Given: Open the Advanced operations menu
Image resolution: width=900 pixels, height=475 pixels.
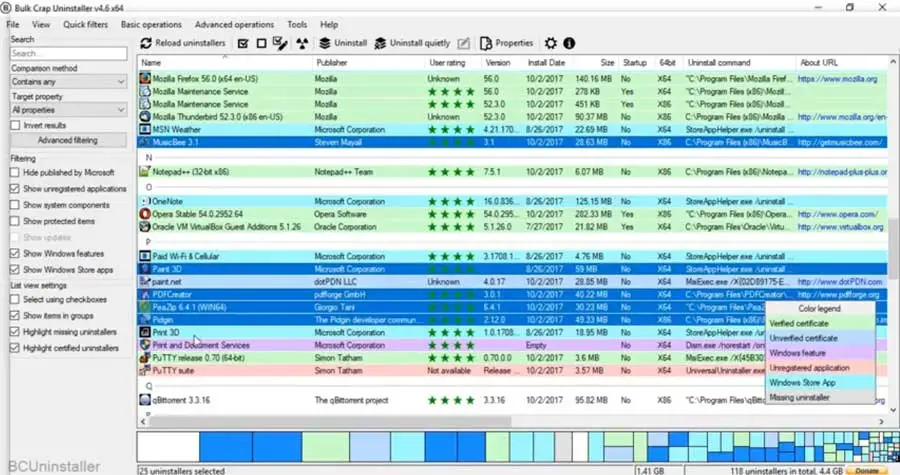Looking at the screenshot, I should [234, 25].
